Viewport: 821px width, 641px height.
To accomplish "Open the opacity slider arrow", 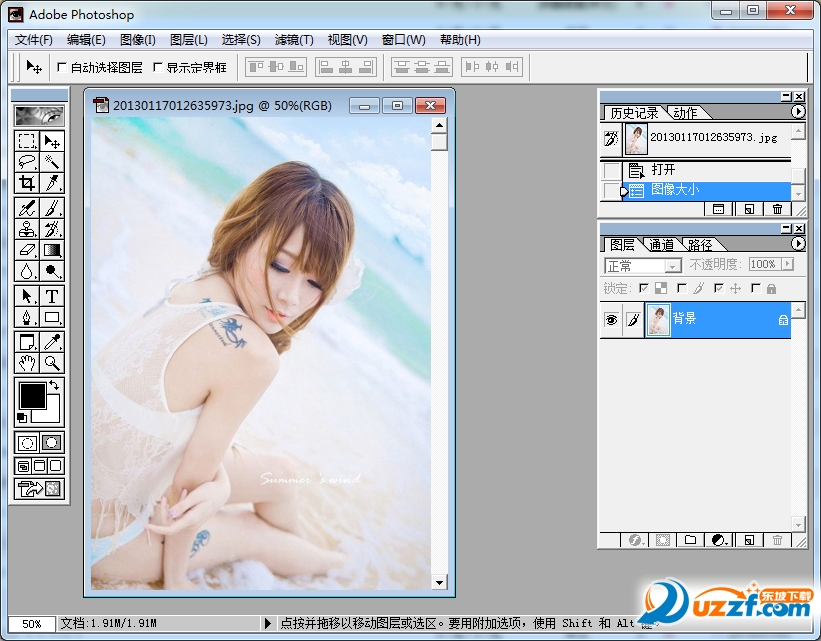I will tap(787, 264).
